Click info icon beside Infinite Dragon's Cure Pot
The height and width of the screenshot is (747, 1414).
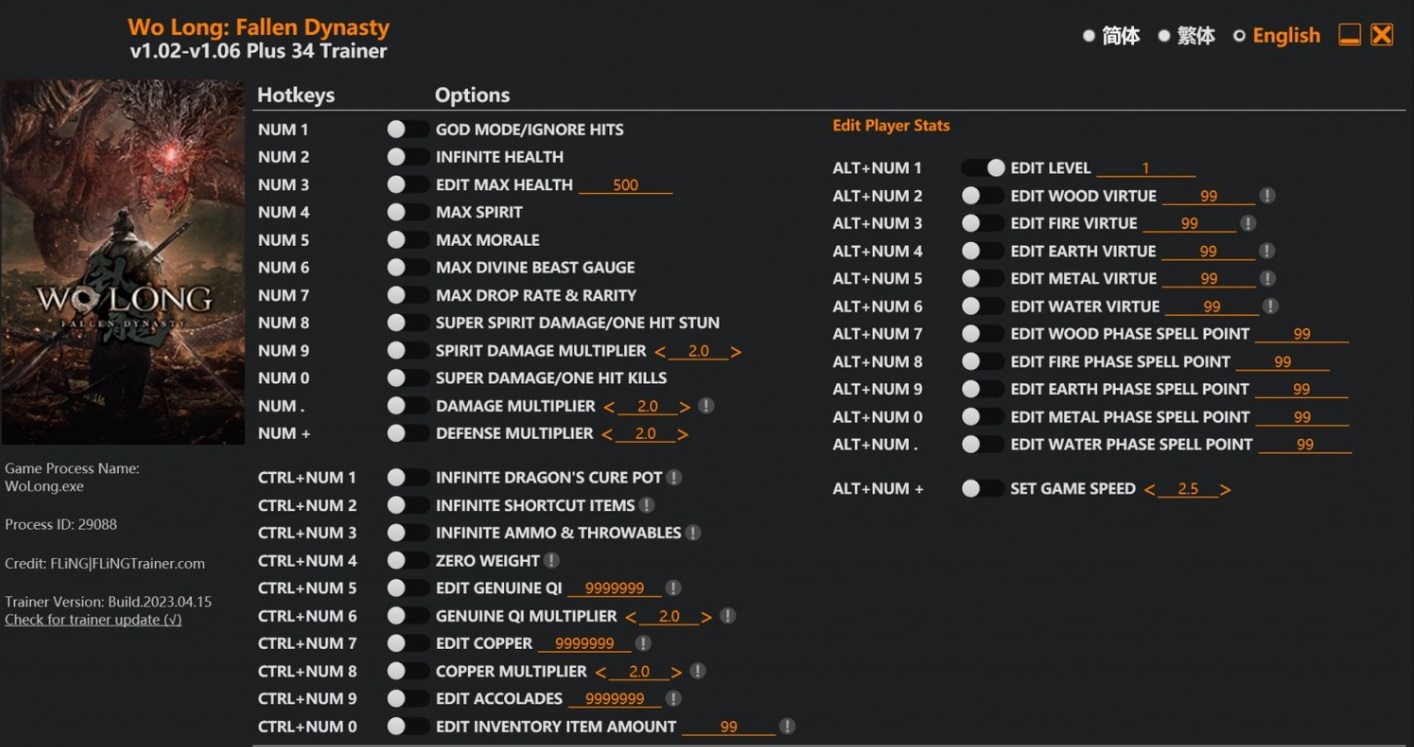pos(674,478)
